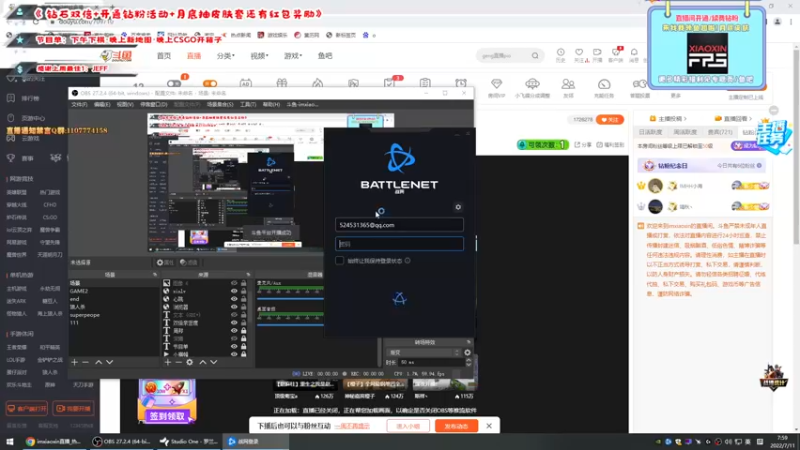
Task: Open the 视图(V) menu in OBS
Action: 124,105
